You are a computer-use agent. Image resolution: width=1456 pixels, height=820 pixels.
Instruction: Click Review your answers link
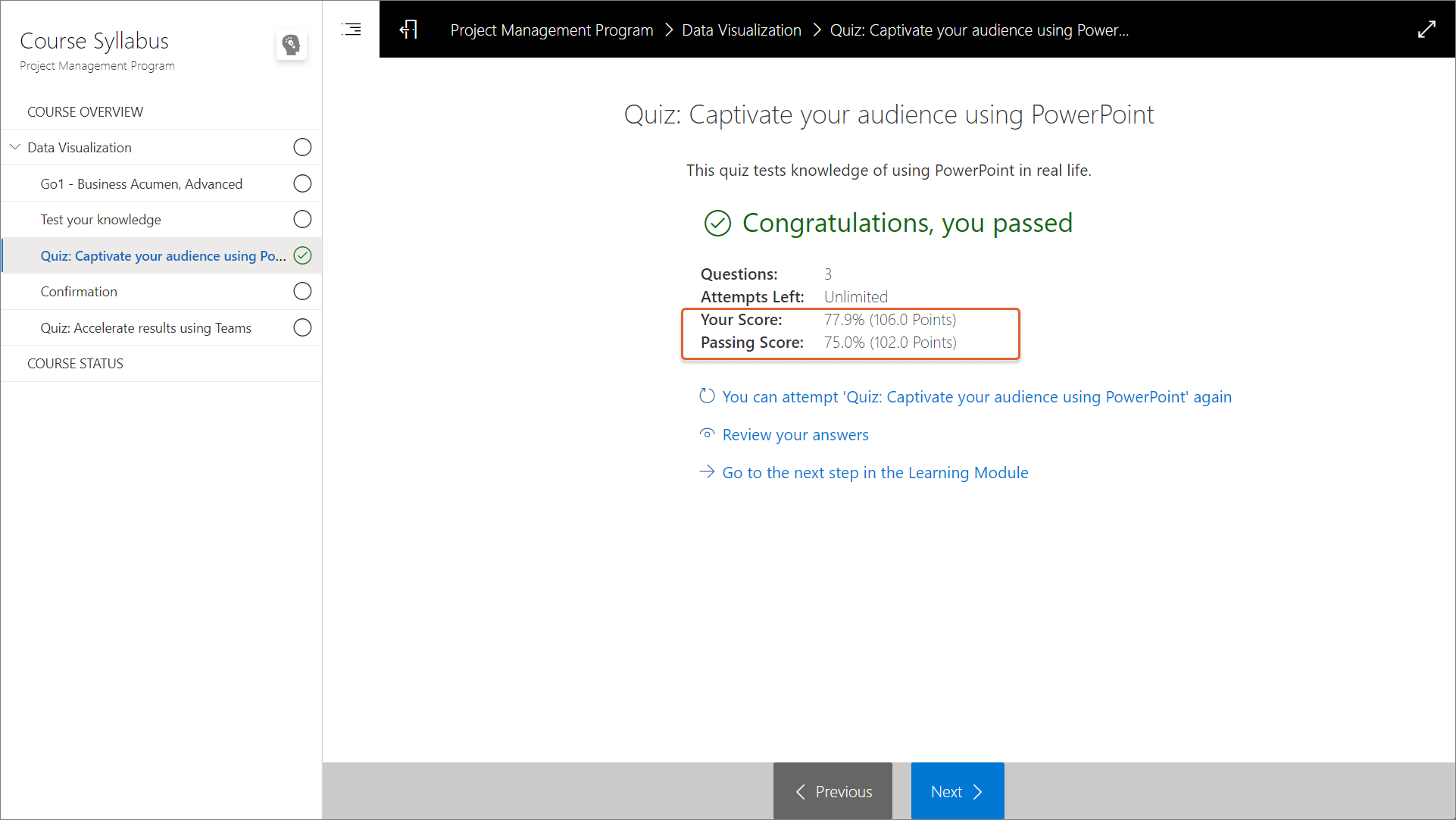pyautogui.click(x=795, y=434)
